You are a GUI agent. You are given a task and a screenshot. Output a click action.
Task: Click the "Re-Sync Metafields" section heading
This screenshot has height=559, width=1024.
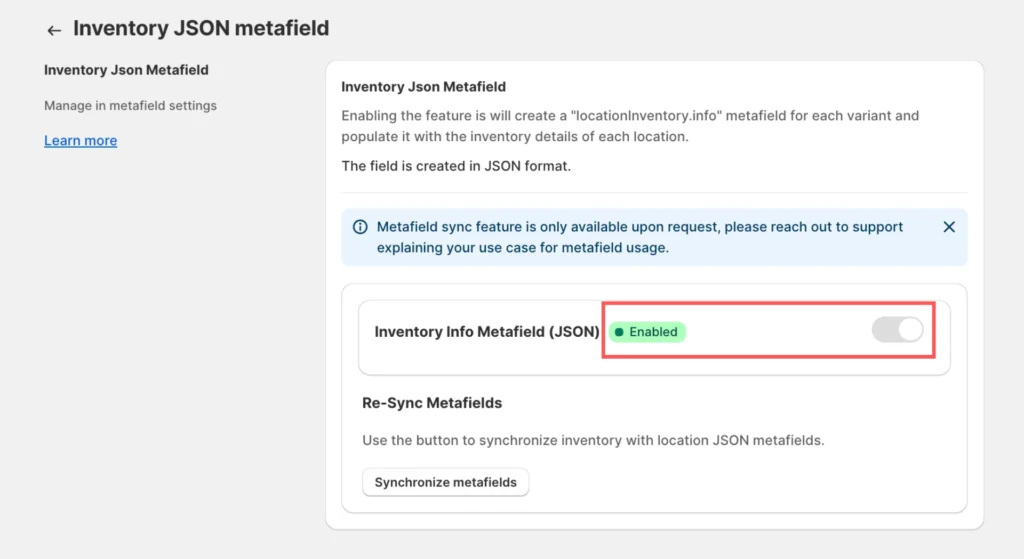(x=432, y=403)
